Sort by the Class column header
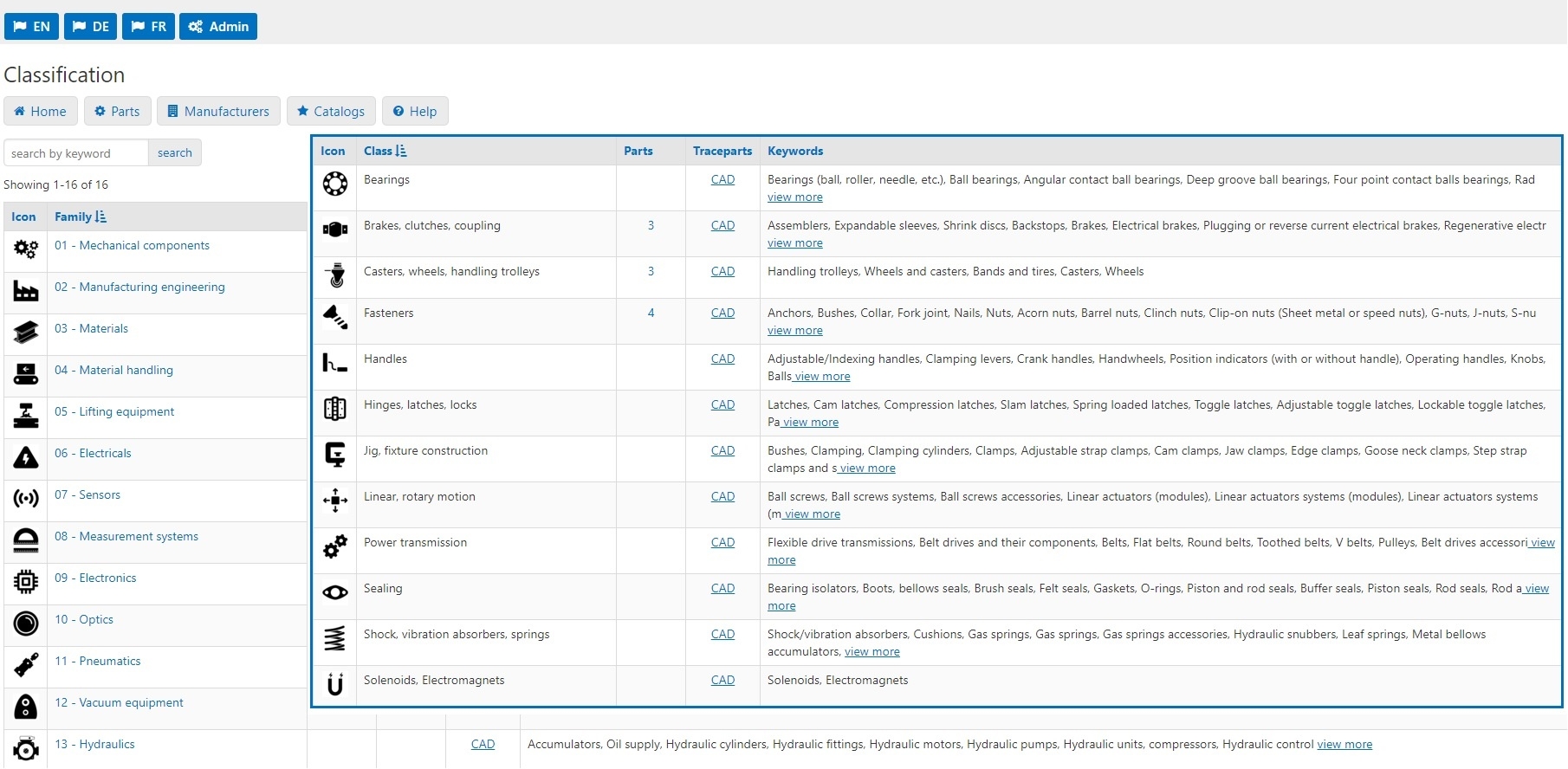Screen dimensions: 1568x769 [385, 151]
